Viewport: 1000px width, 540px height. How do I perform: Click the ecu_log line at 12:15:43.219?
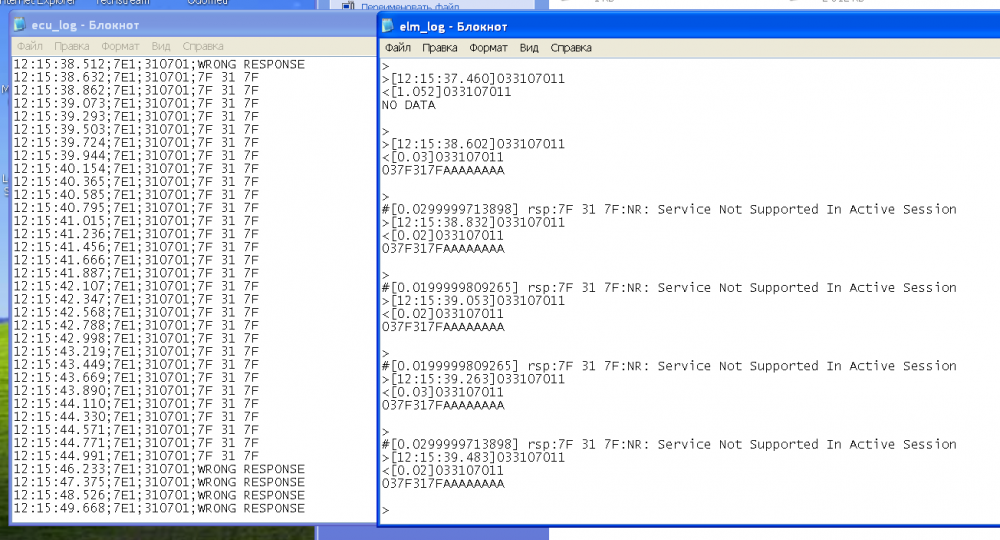[x=136, y=351]
